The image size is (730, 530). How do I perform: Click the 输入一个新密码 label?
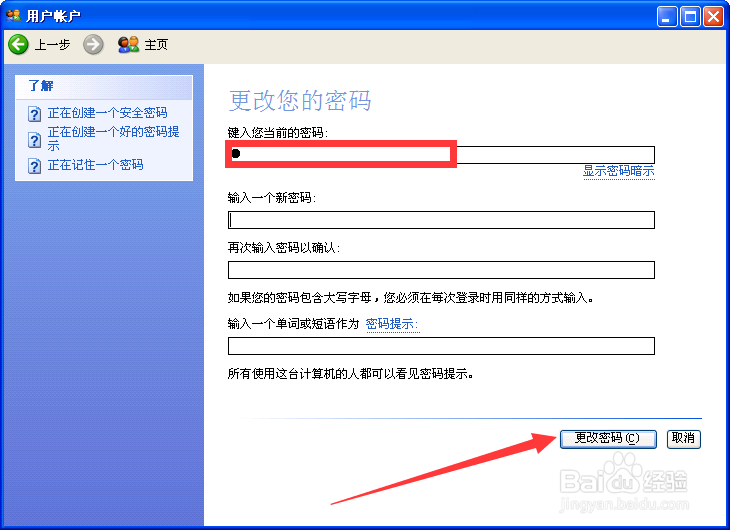click(x=271, y=198)
